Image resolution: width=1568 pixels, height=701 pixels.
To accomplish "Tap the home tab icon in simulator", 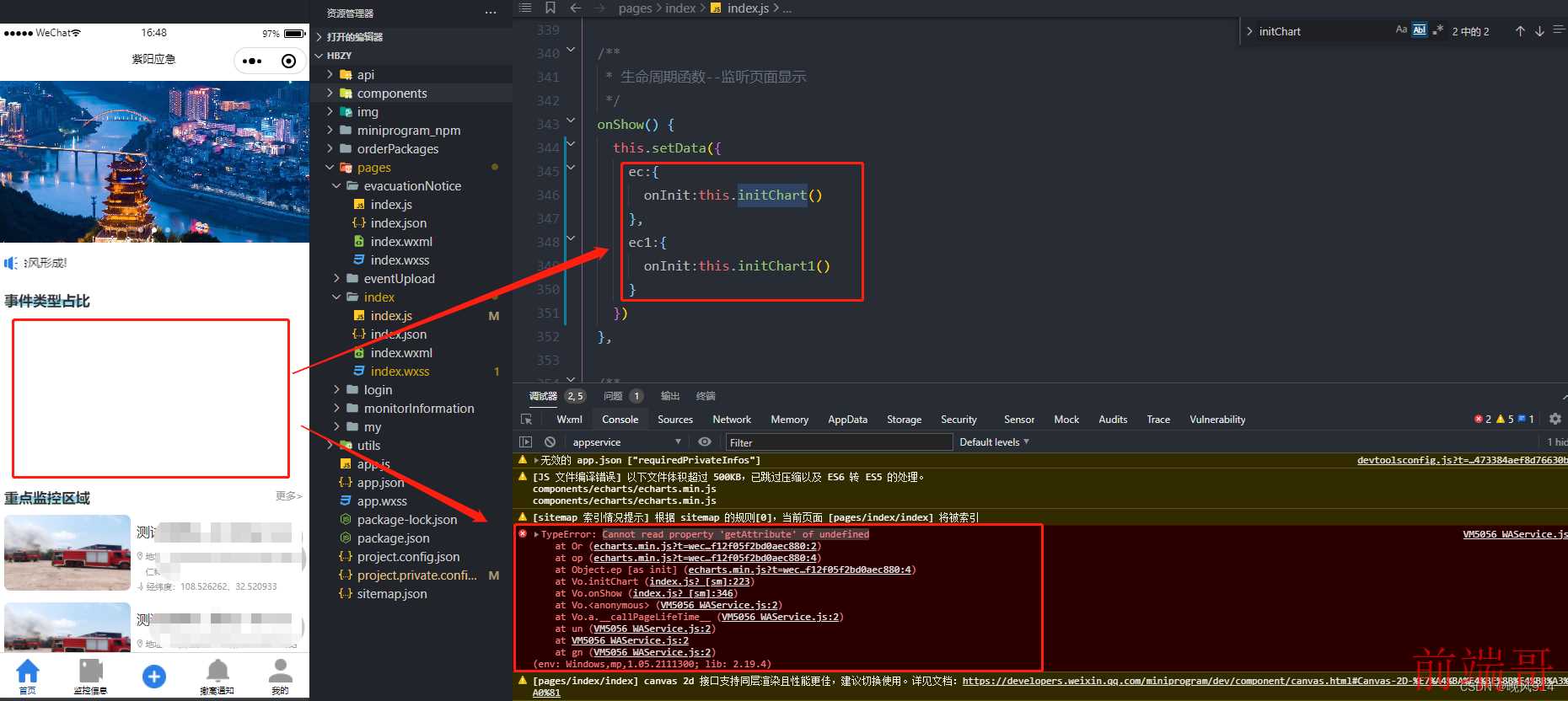I will point(28,672).
